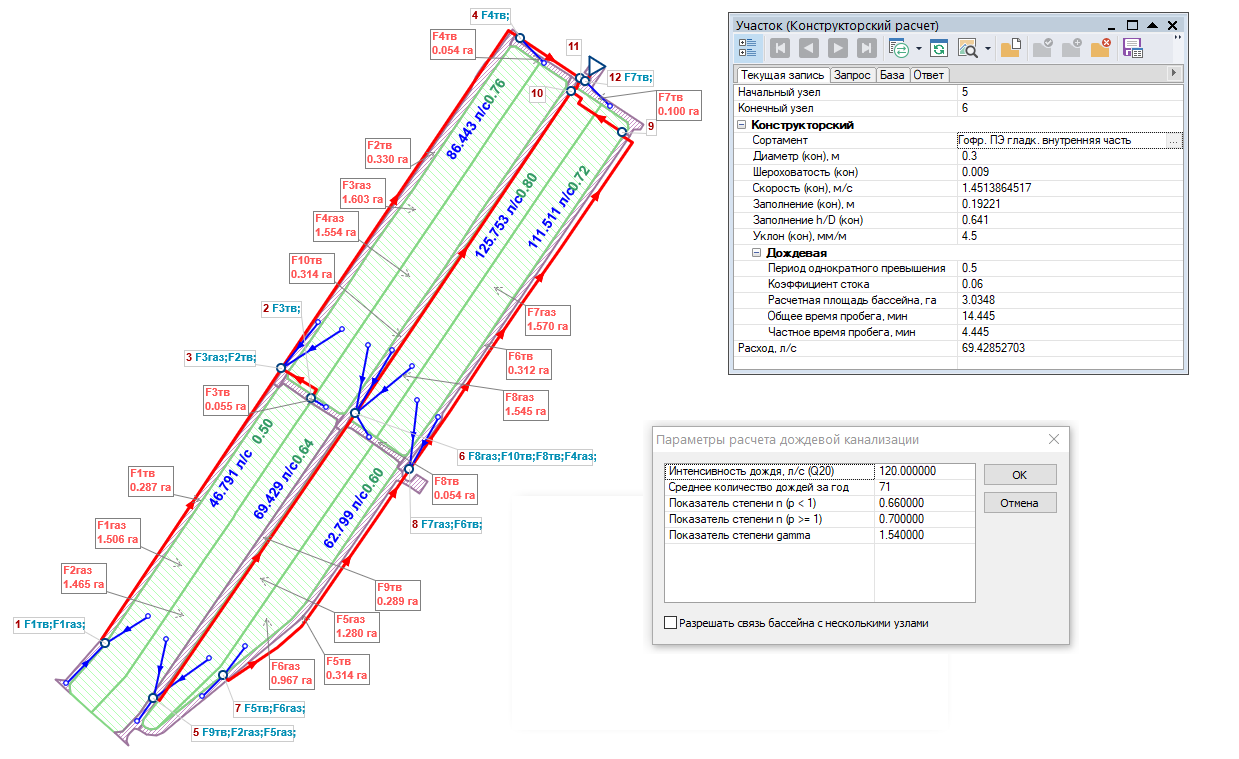Viewport: 1239px width, 759px height.
Task: Open dropdown arrow next to sync records icon
Action: click(918, 48)
